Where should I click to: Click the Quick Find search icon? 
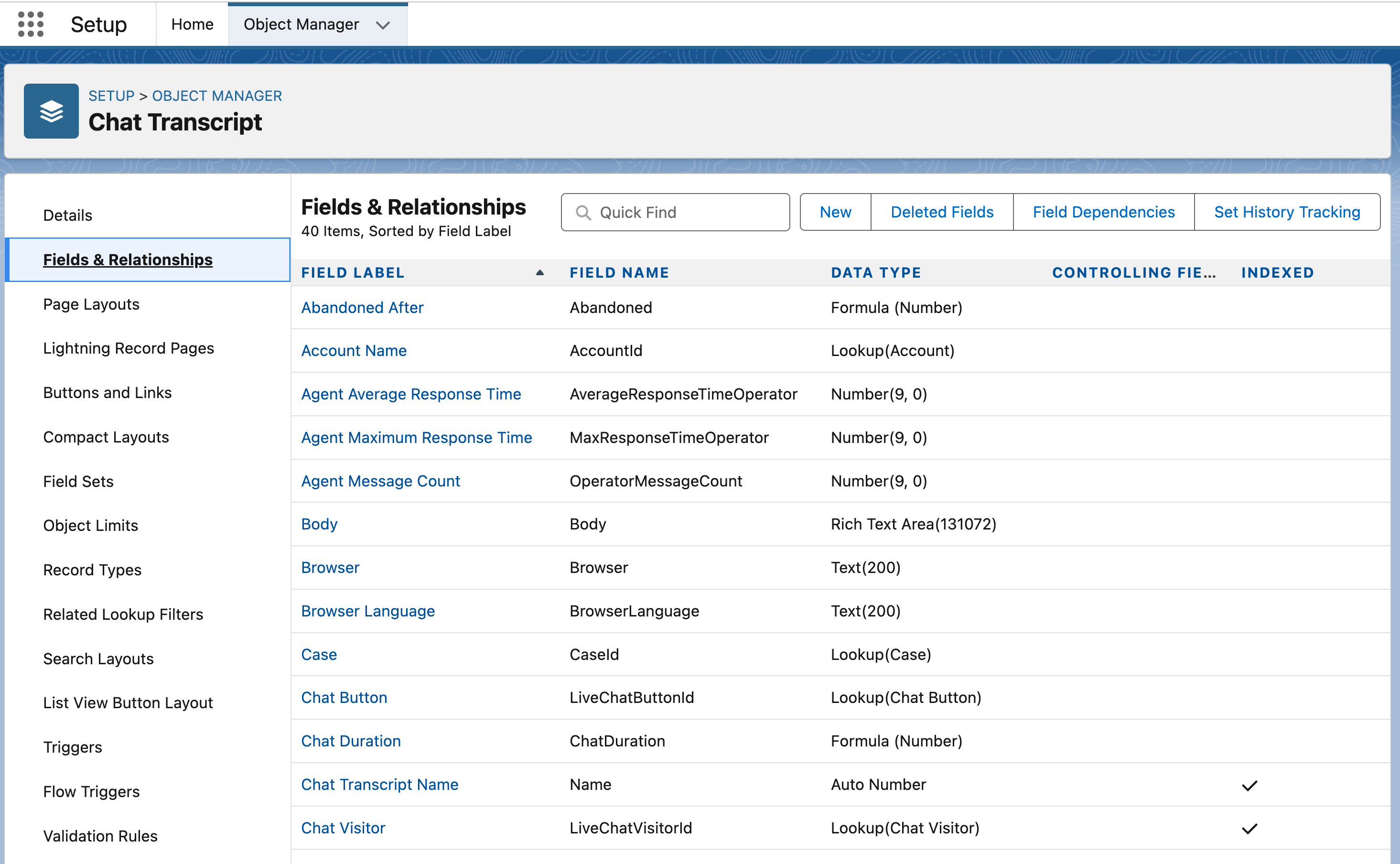[584, 213]
